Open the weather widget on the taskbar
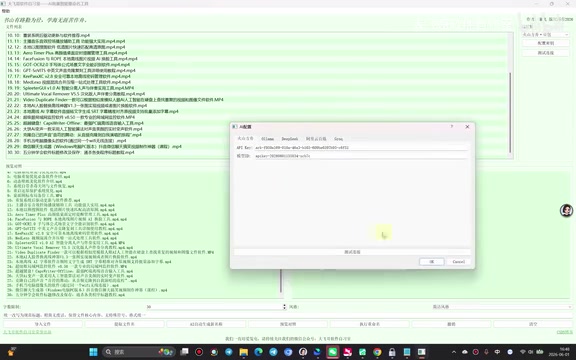 pyautogui.click(x=11, y=352)
